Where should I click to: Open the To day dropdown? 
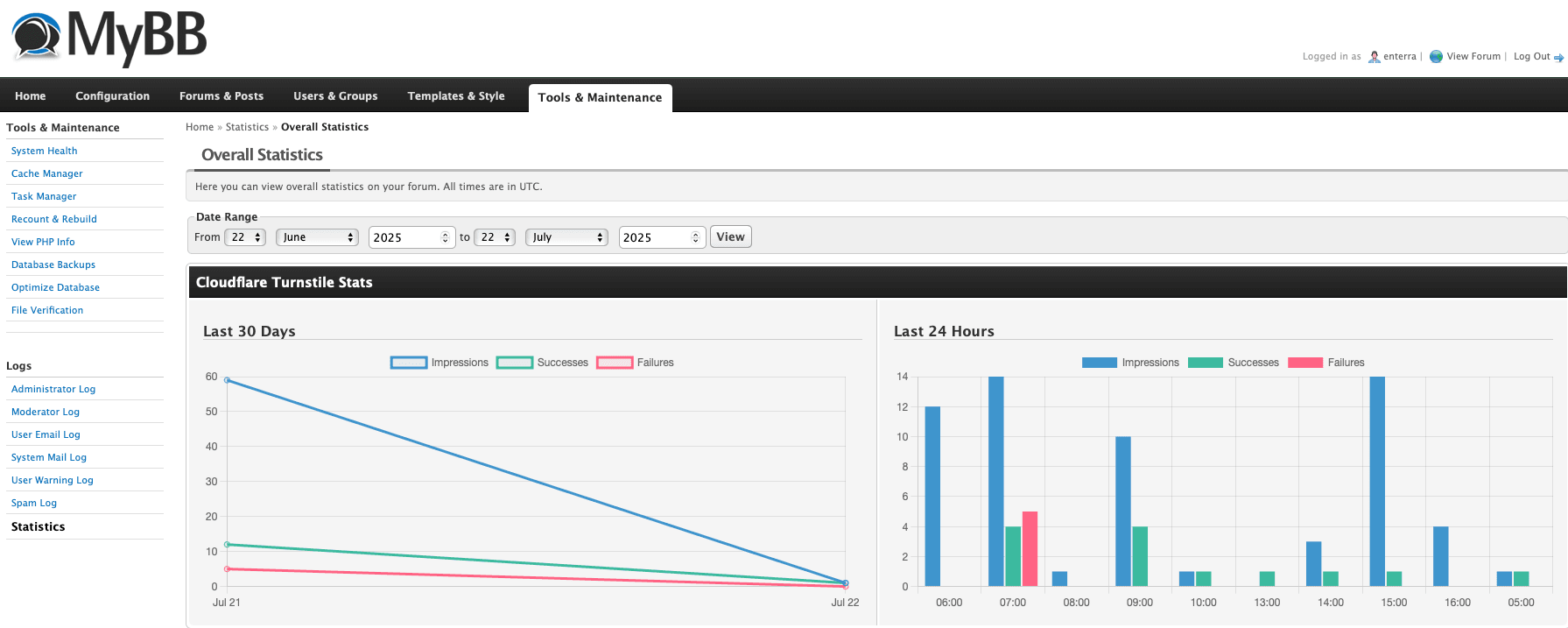495,237
